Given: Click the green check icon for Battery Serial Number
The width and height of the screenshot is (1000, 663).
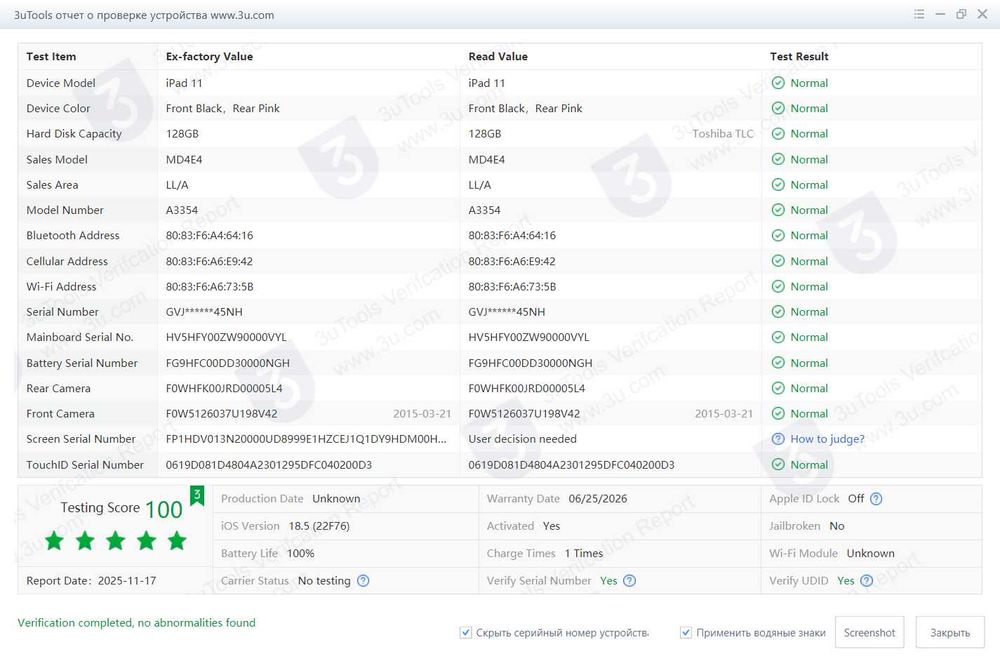Looking at the screenshot, I should [x=778, y=363].
